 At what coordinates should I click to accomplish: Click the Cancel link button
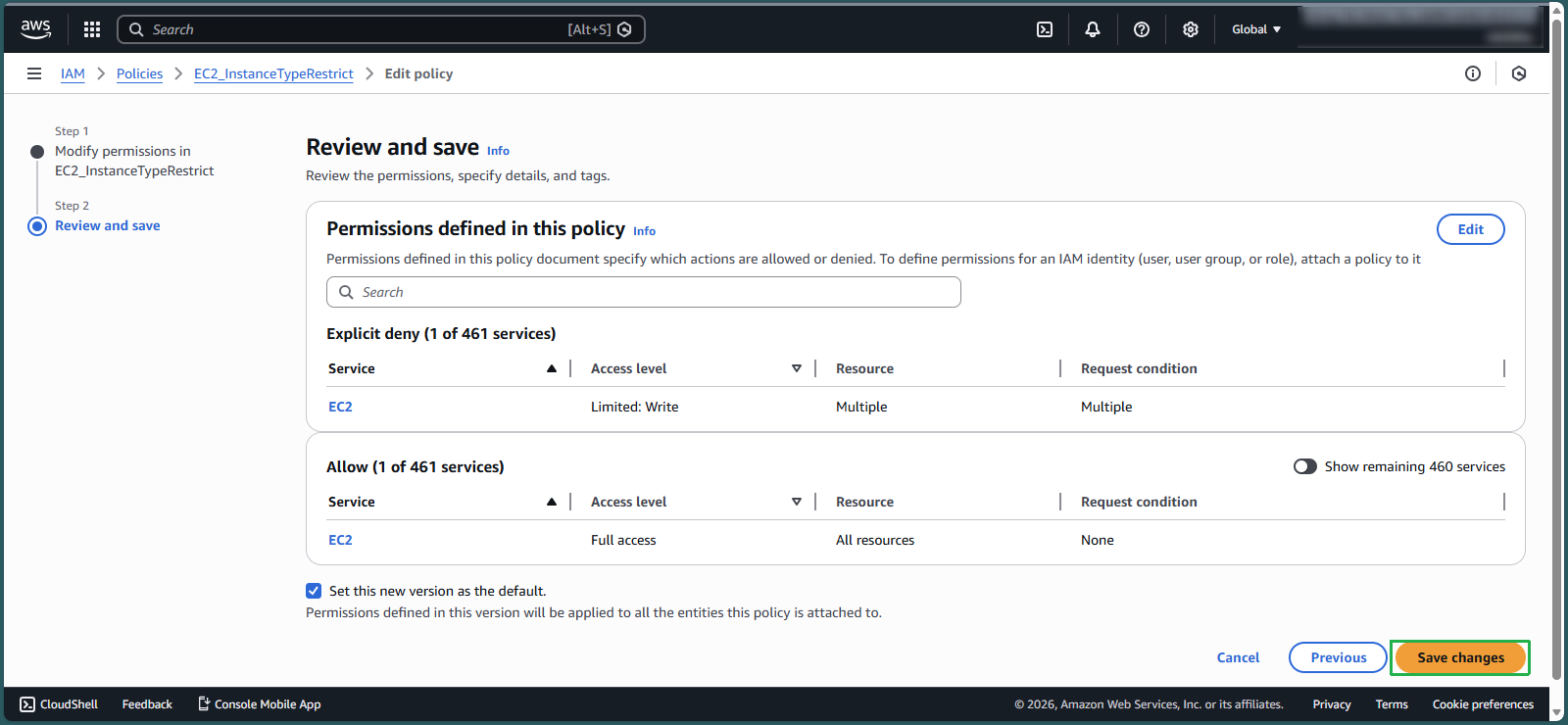pos(1238,657)
